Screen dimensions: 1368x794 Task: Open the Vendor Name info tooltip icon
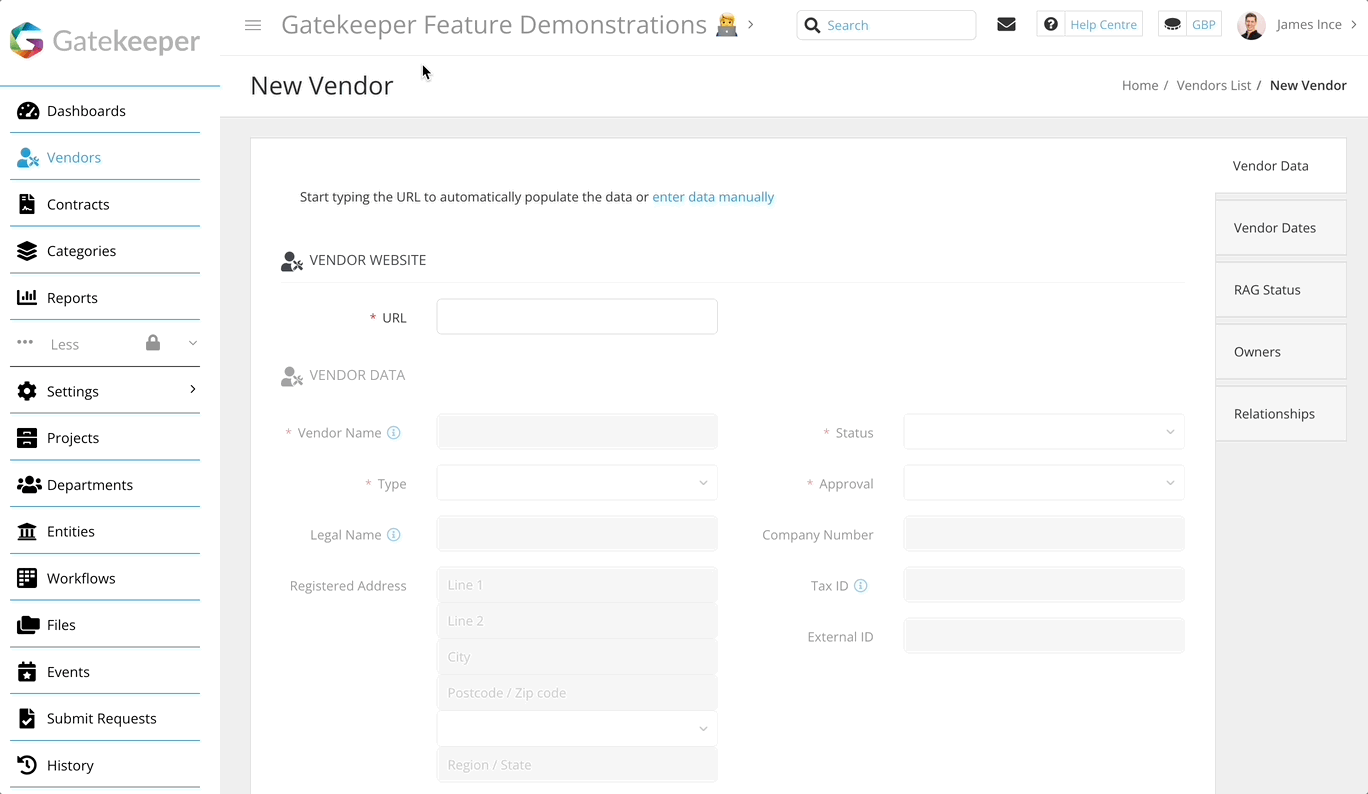(394, 432)
